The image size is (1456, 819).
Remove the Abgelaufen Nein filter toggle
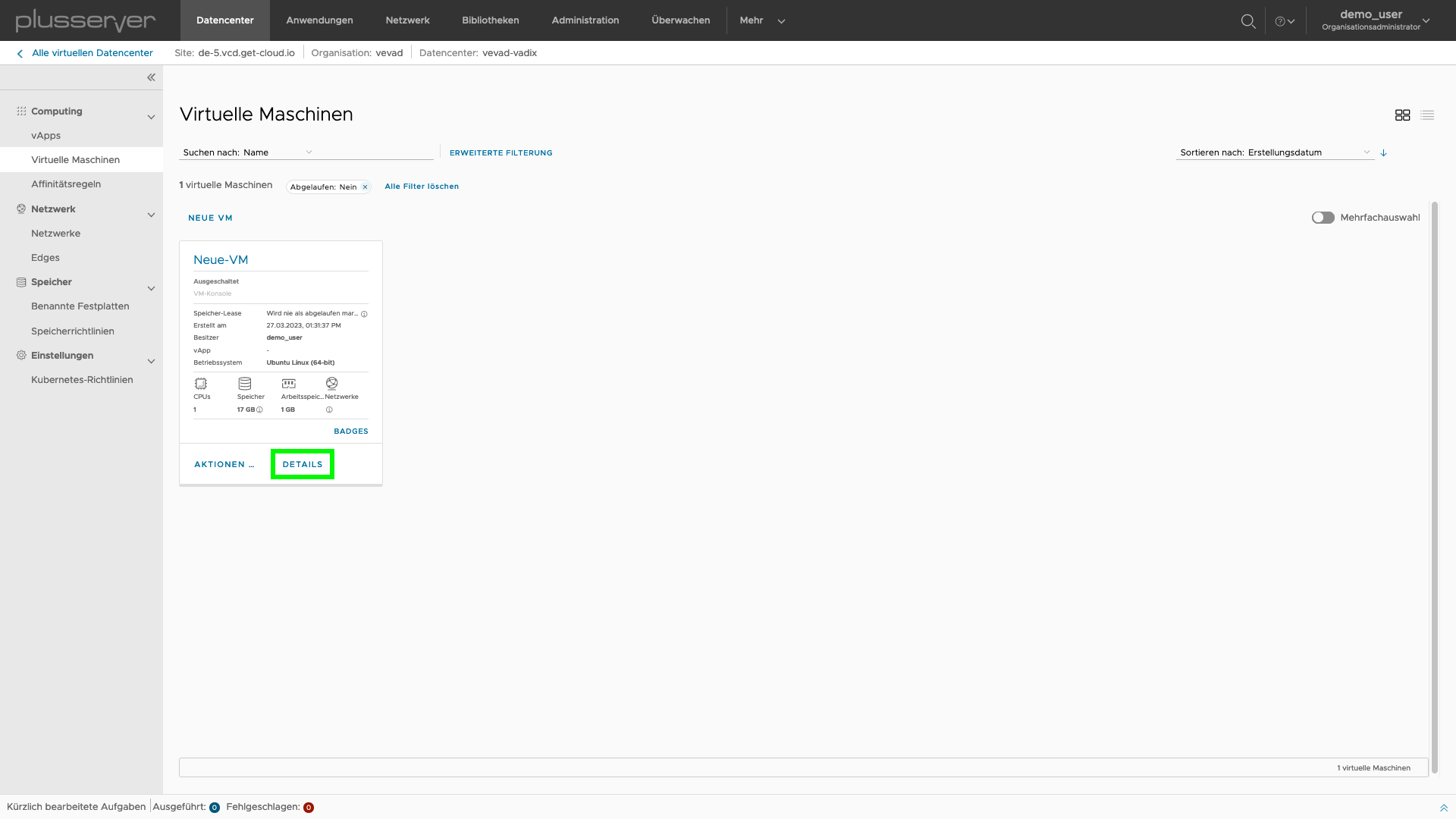coord(365,187)
